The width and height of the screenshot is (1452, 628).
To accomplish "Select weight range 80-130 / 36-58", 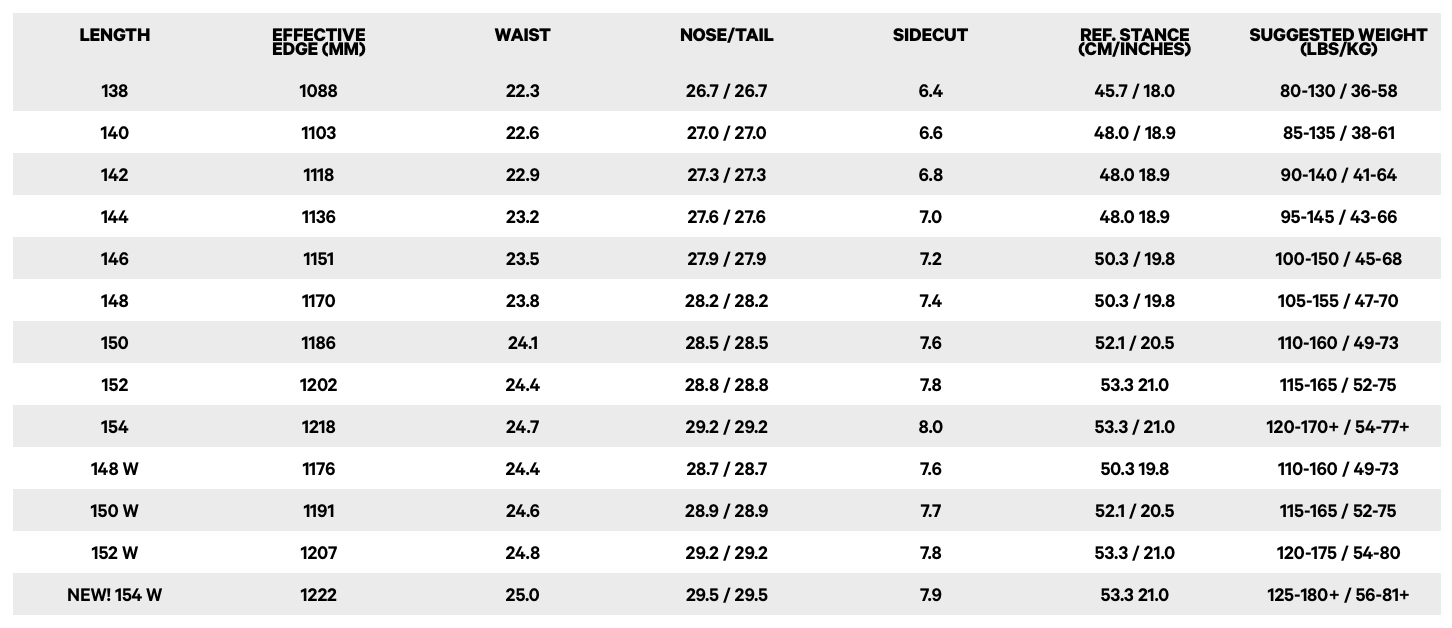I will tap(1338, 91).
